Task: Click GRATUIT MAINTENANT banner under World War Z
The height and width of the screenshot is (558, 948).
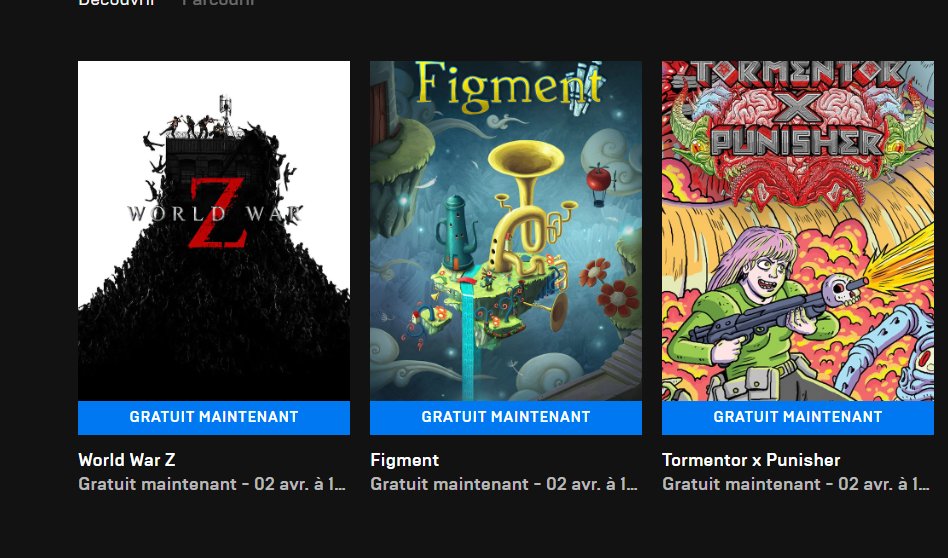Action: tap(214, 417)
